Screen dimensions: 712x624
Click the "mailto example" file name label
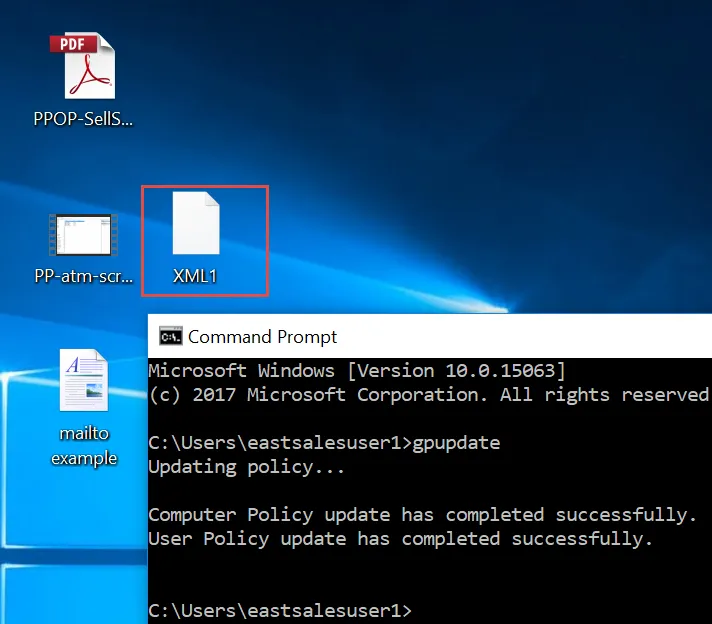(x=84, y=446)
